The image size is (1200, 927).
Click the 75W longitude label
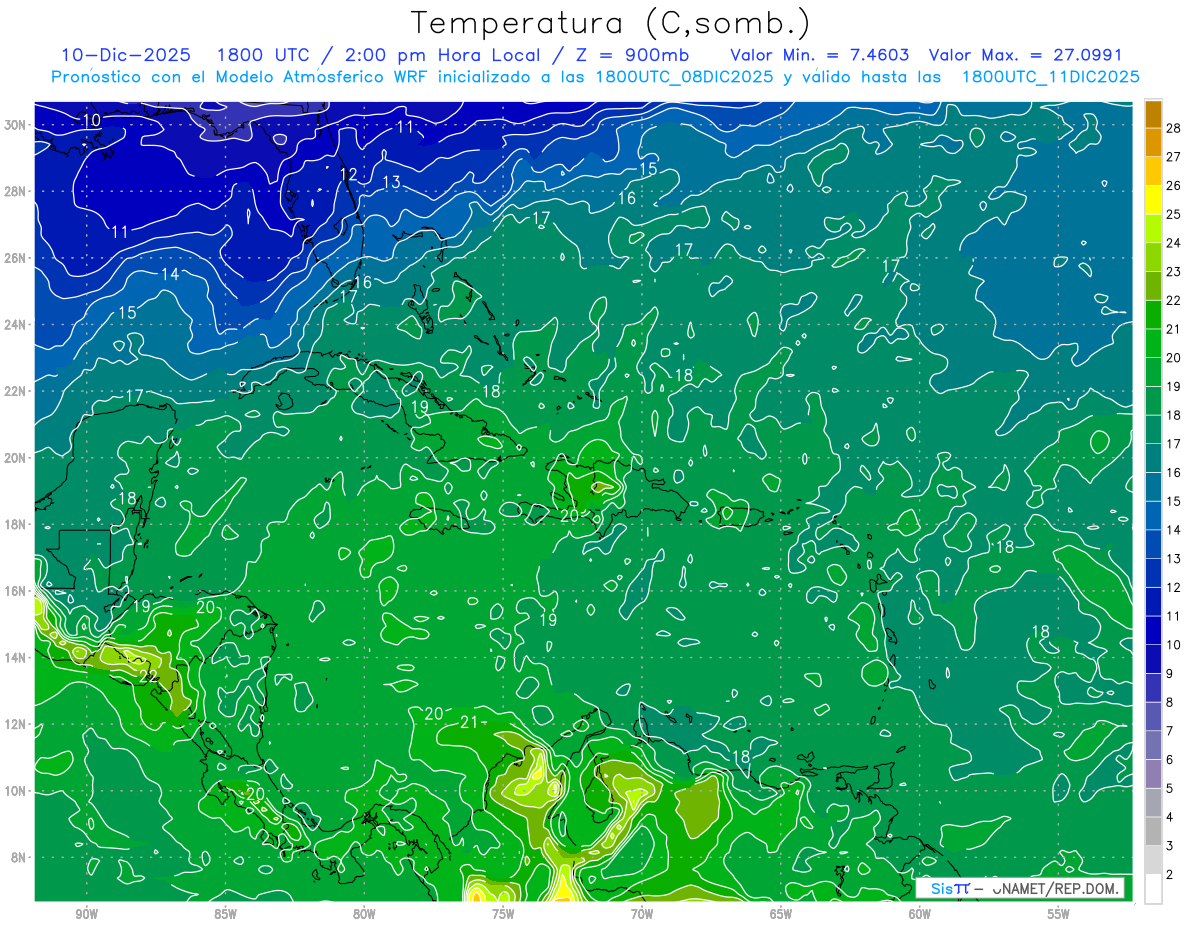(x=503, y=915)
